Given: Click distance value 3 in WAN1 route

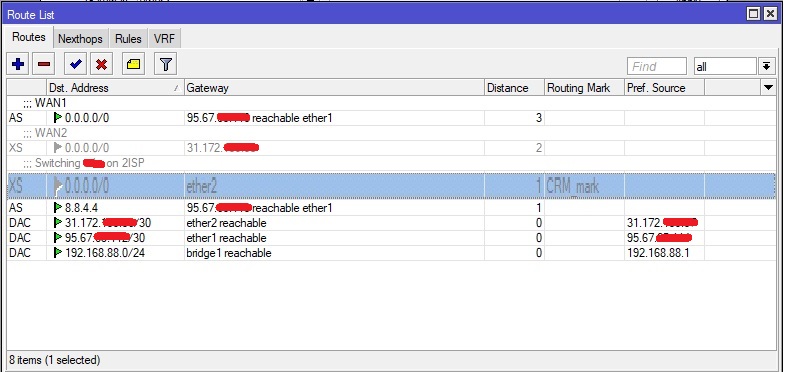Looking at the screenshot, I should click(539, 118).
